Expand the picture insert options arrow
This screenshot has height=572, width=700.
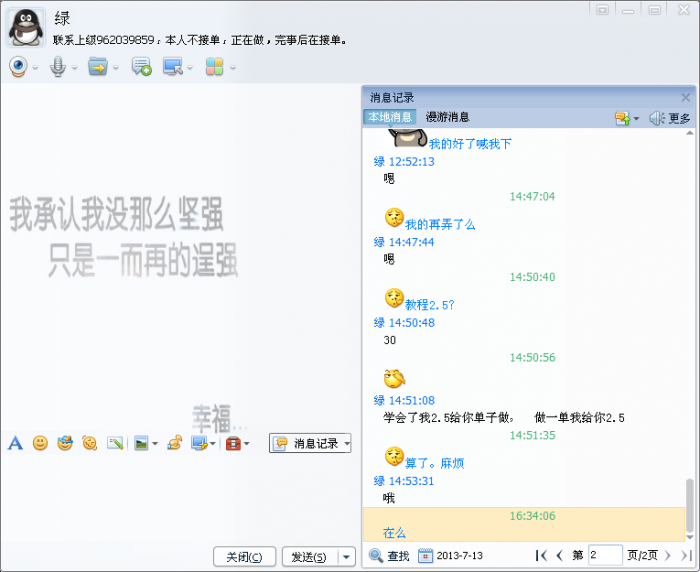(x=155, y=444)
